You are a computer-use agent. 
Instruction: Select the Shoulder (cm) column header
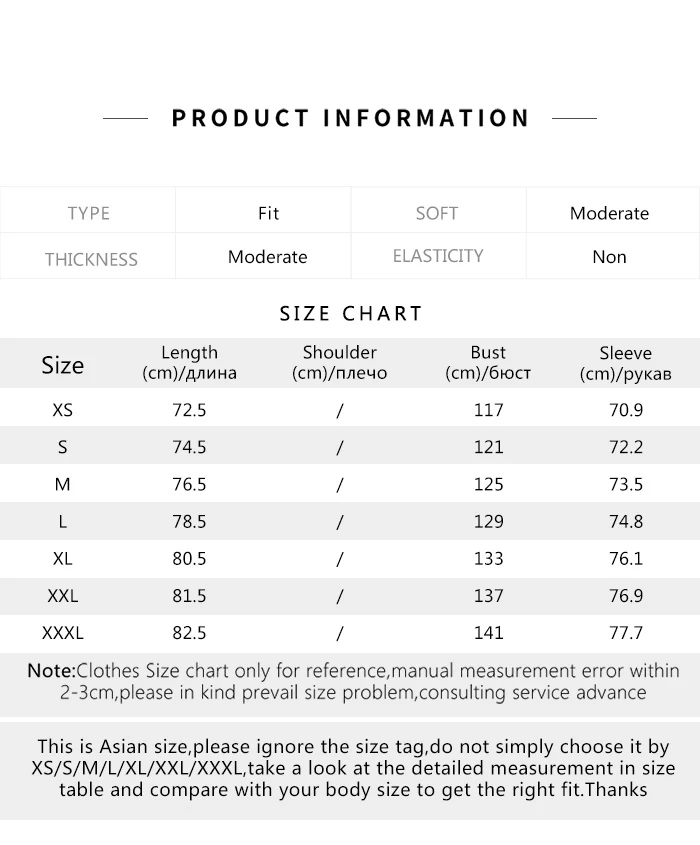click(x=339, y=363)
